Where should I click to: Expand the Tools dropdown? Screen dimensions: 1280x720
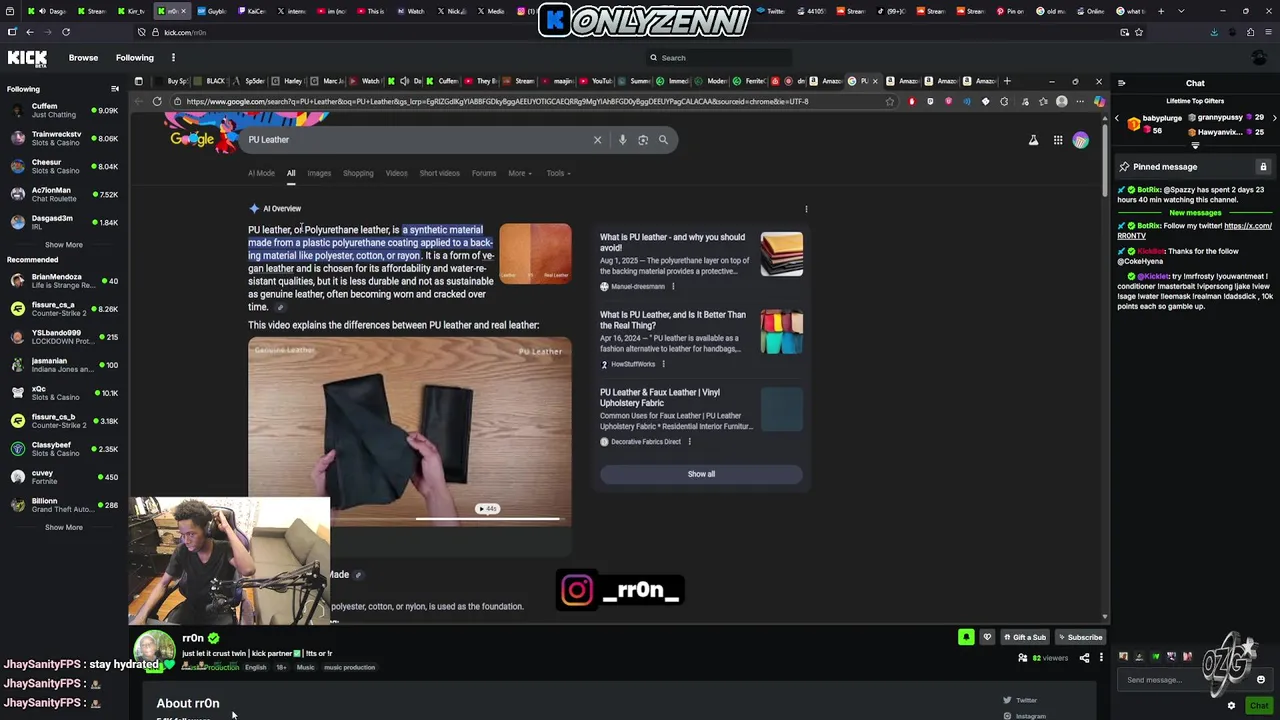(x=558, y=173)
